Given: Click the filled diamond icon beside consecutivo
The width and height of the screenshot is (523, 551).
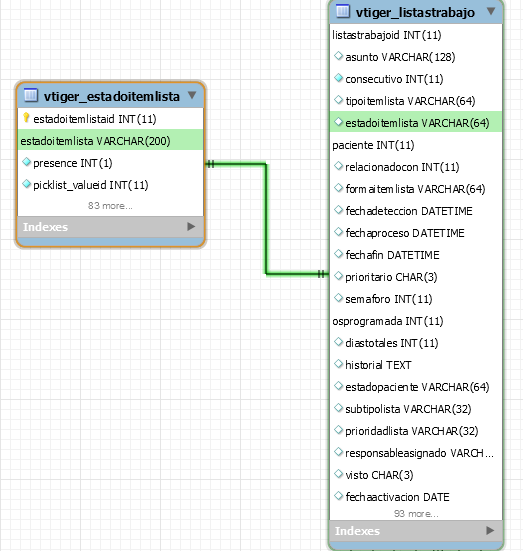Looking at the screenshot, I should click(338, 78).
